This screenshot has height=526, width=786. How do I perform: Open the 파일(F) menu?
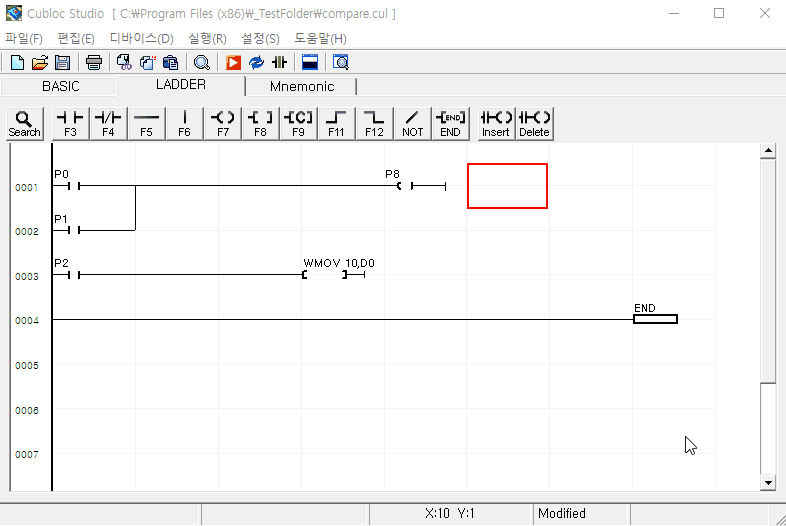pos(24,38)
